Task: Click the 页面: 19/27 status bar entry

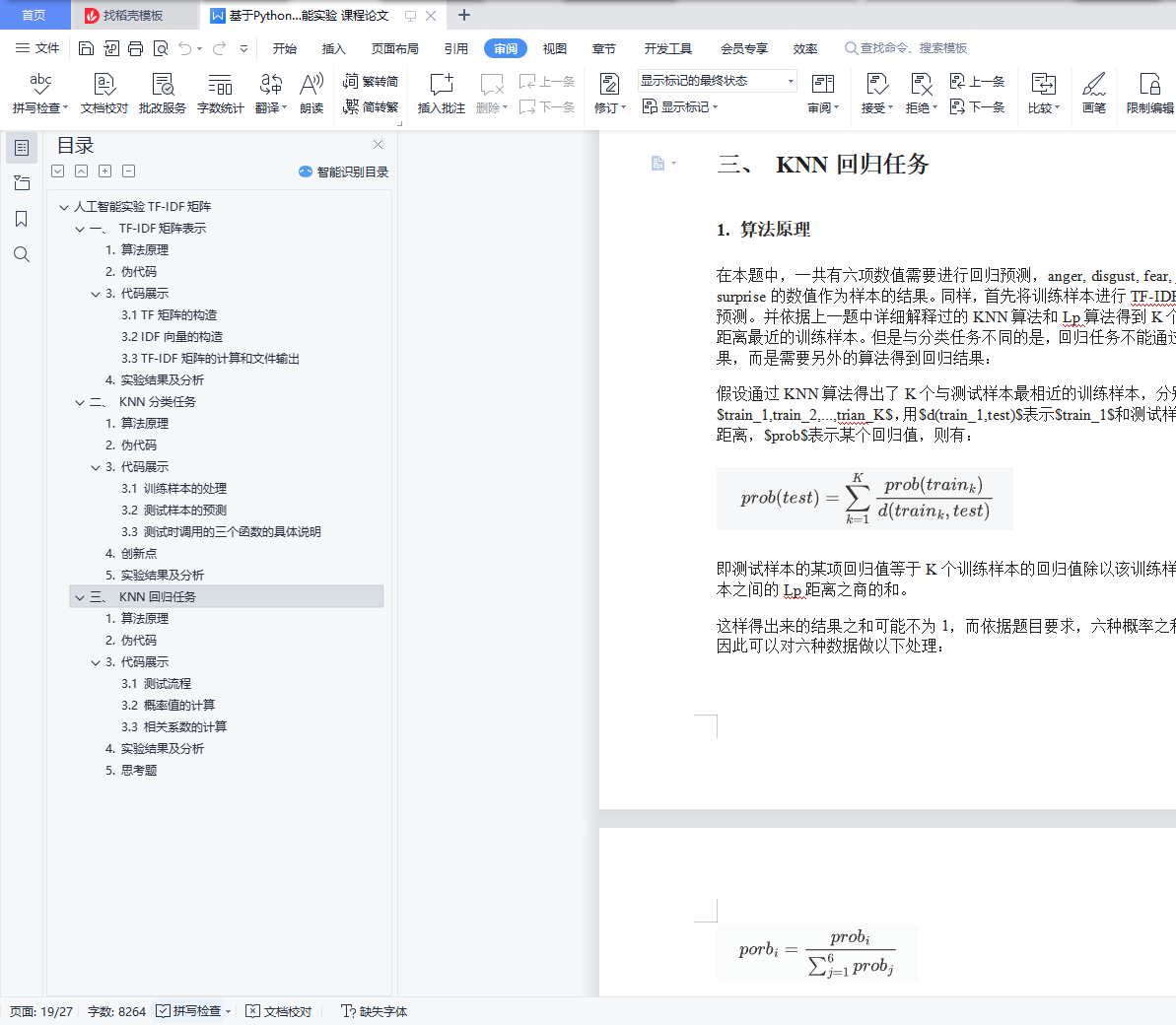Action: pos(41,1011)
